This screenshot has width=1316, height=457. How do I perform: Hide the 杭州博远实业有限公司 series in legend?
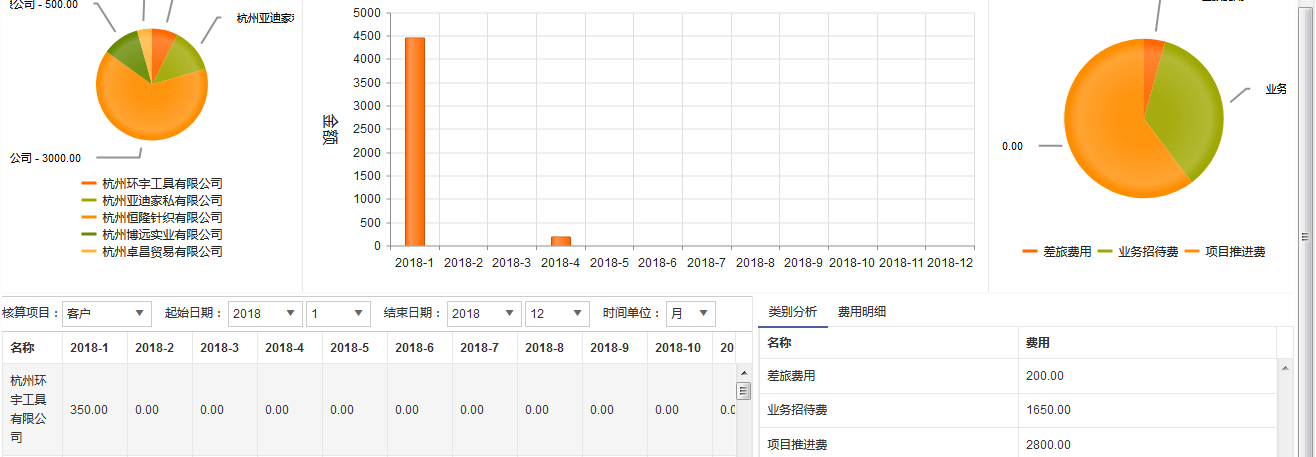[x=161, y=235]
